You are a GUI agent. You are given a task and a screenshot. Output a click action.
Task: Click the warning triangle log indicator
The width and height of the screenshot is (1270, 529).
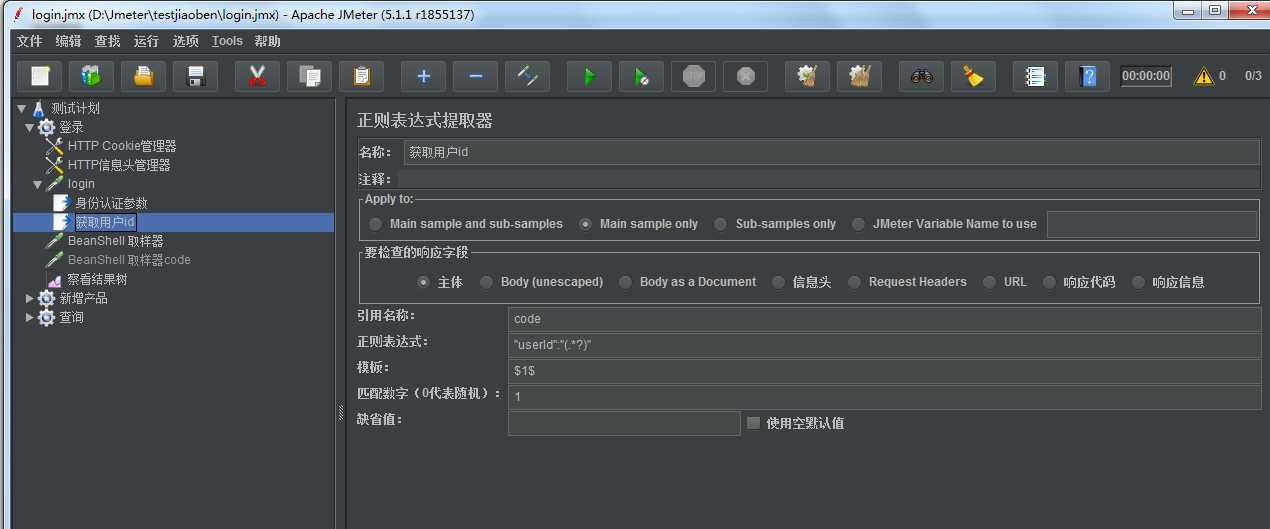[1204, 76]
